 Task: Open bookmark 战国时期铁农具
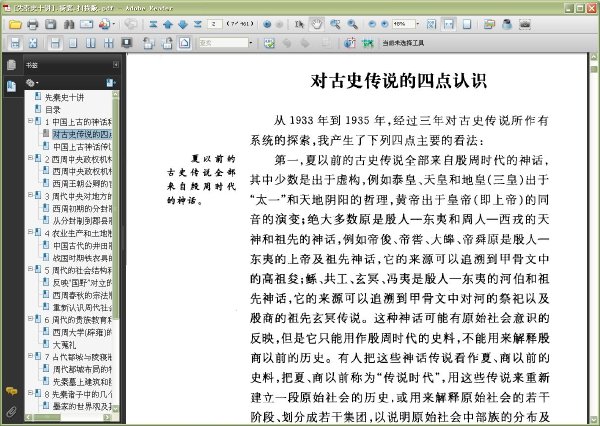point(82,258)
